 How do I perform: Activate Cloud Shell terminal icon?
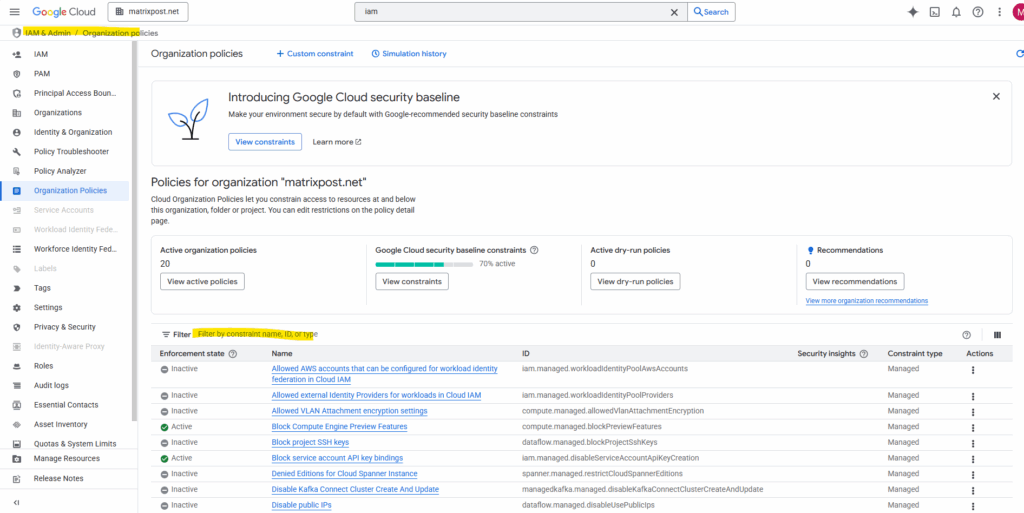coord(934,12)
